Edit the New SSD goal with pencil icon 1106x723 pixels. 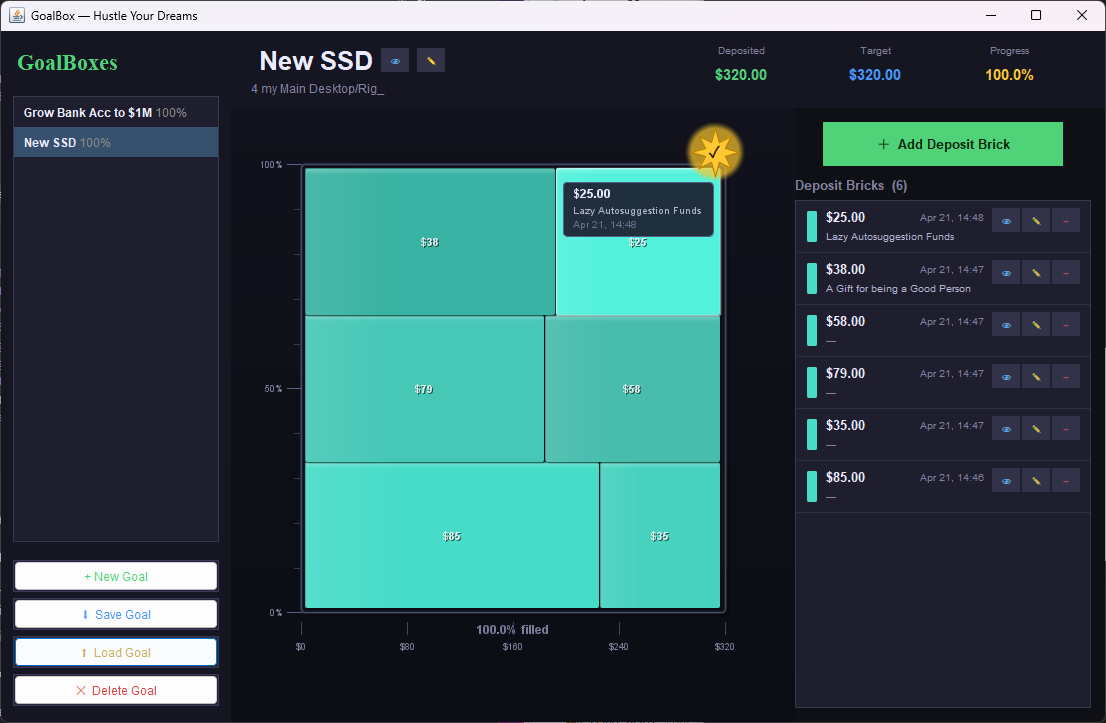click(431, 61)
